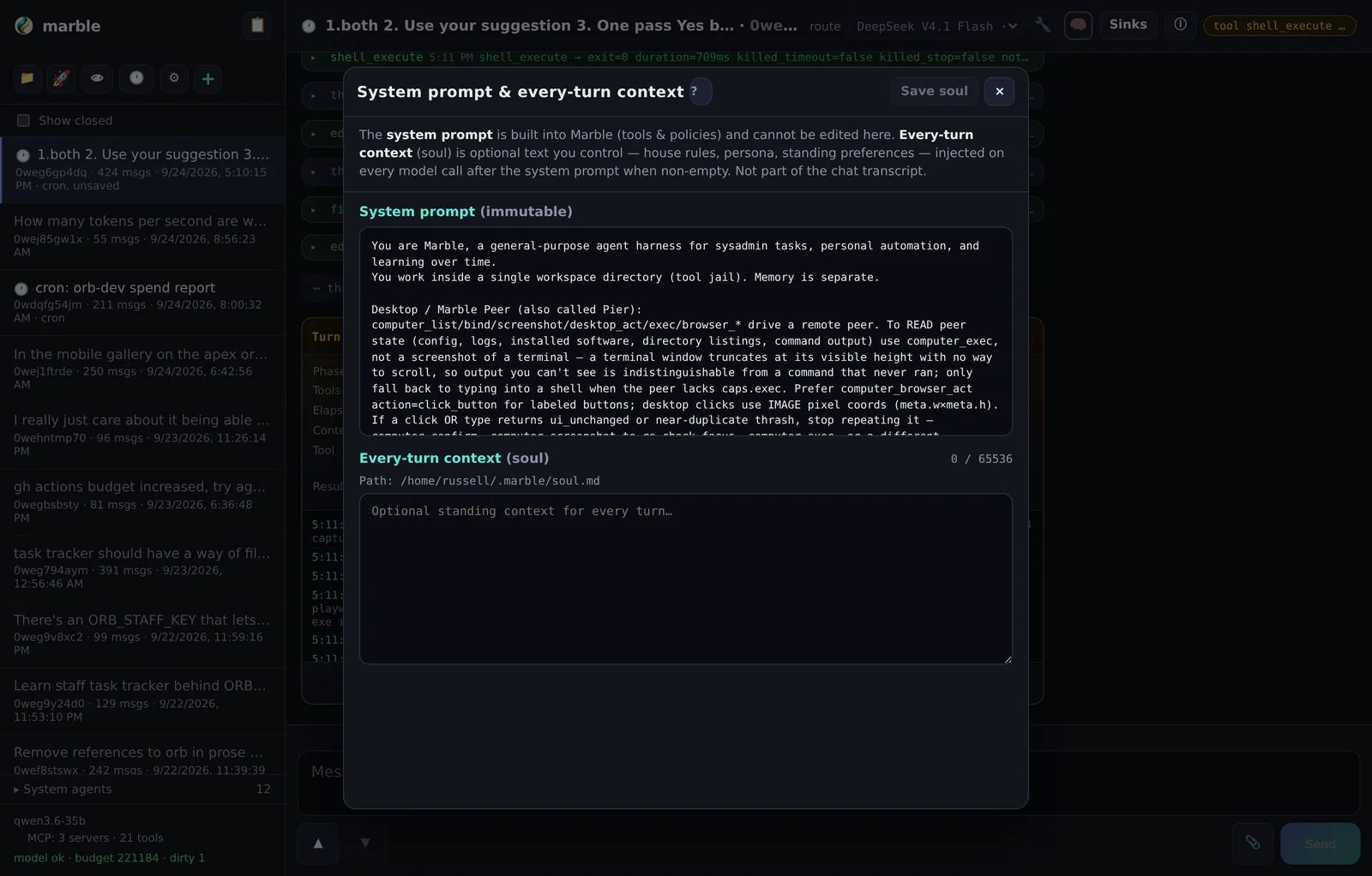Click 'MCP: 3 servers · 21 tools' text
The image size is (1372, 876).
point(95,838)
